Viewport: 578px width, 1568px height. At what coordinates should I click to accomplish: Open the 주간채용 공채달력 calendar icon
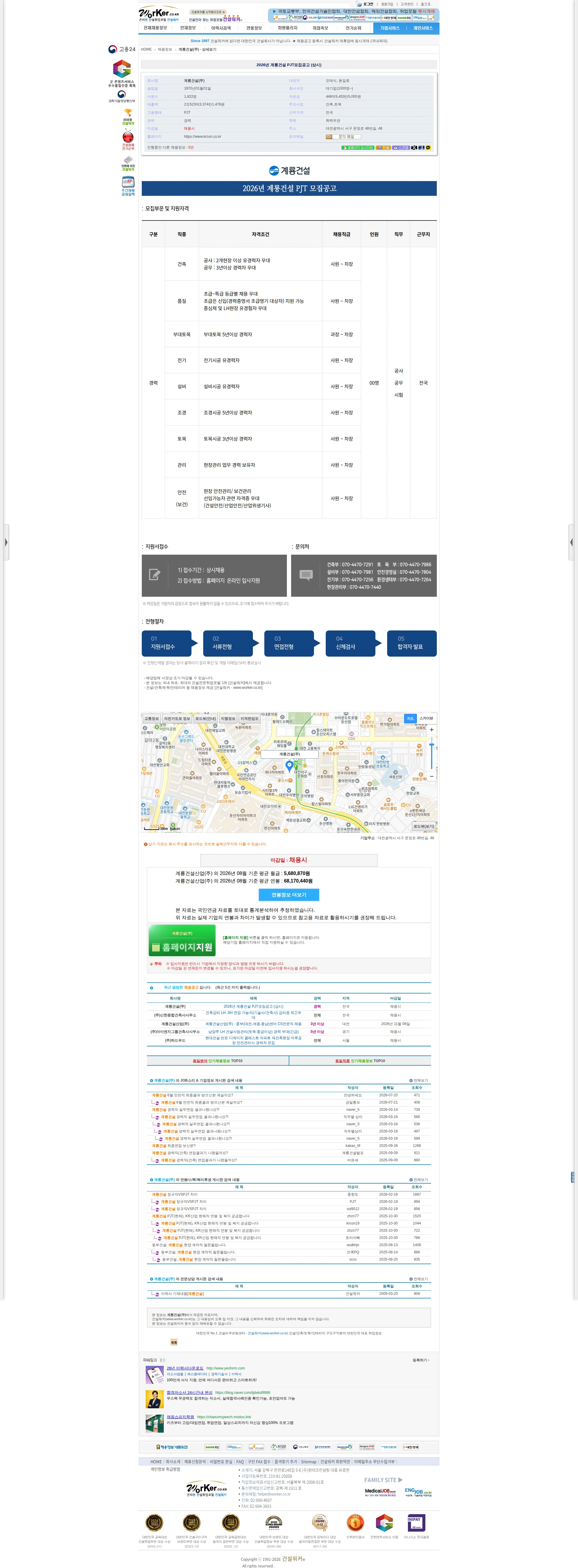click(x=128, y=186)
